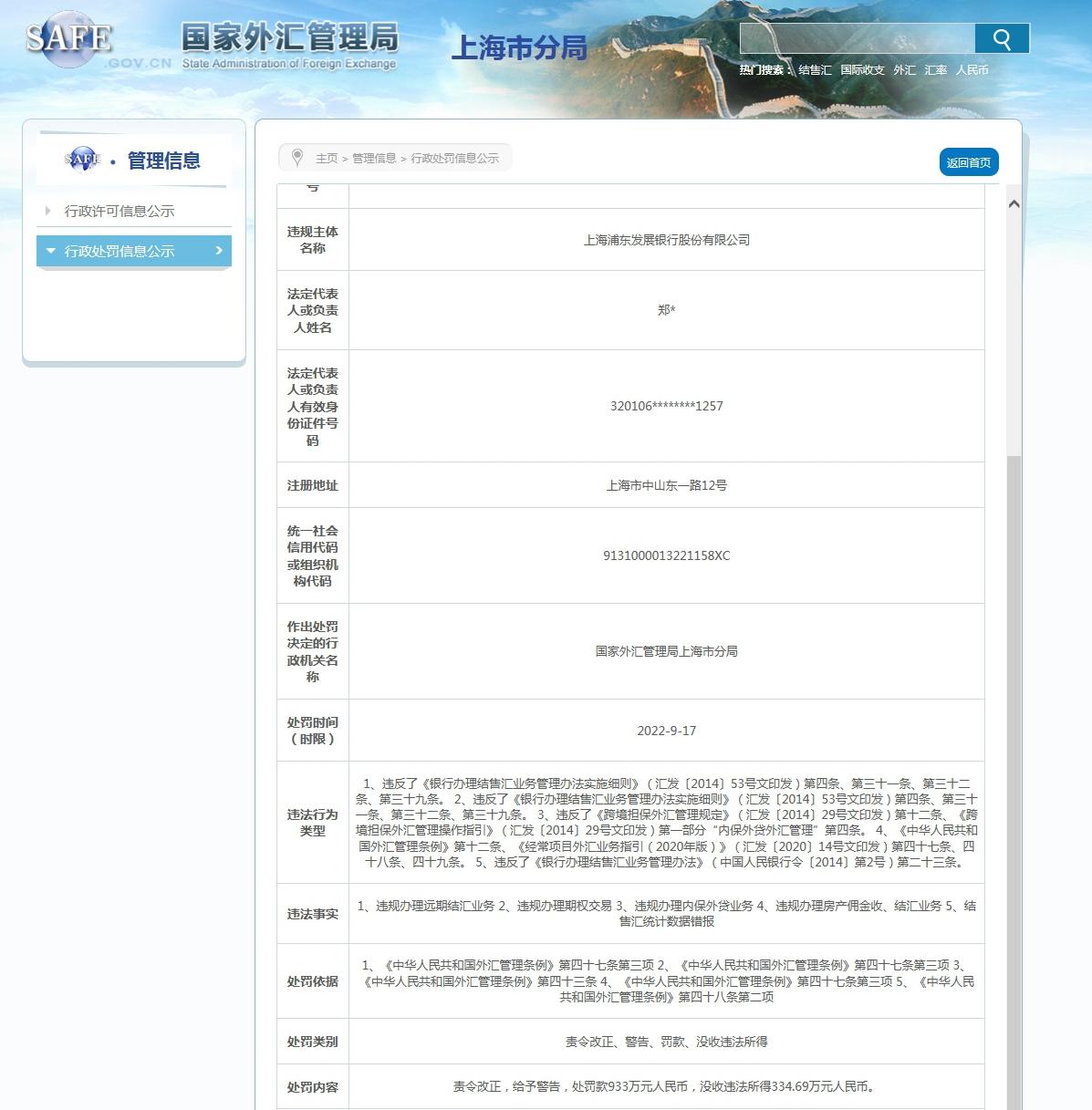Image resolution: width=1092 pixels, height=1110 pixels.
Task: Click the 处罚时间(时限) row label
Action: coord(313,731)
